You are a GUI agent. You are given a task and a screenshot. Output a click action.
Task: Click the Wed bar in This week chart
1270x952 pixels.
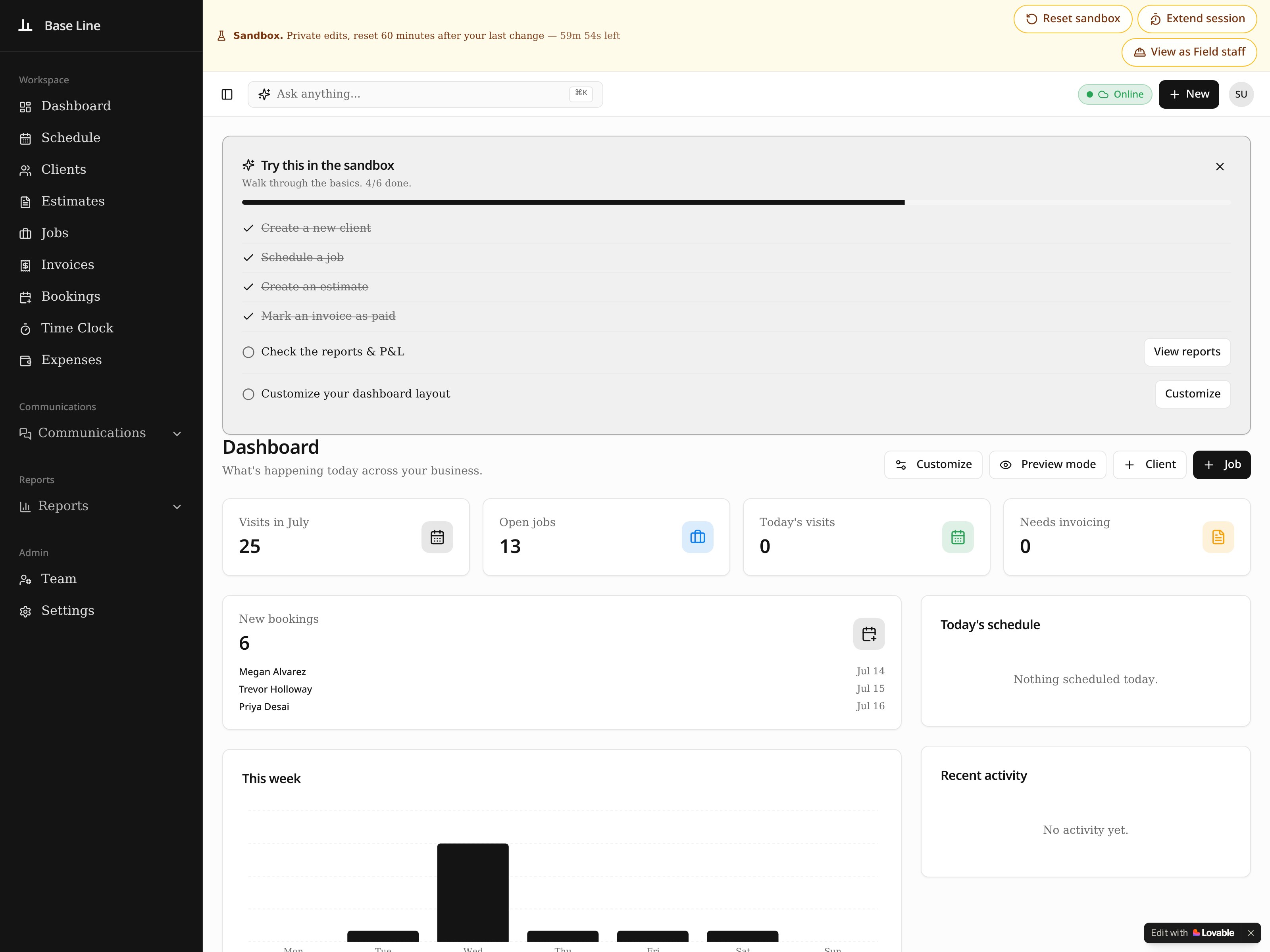tap(473, 892)
